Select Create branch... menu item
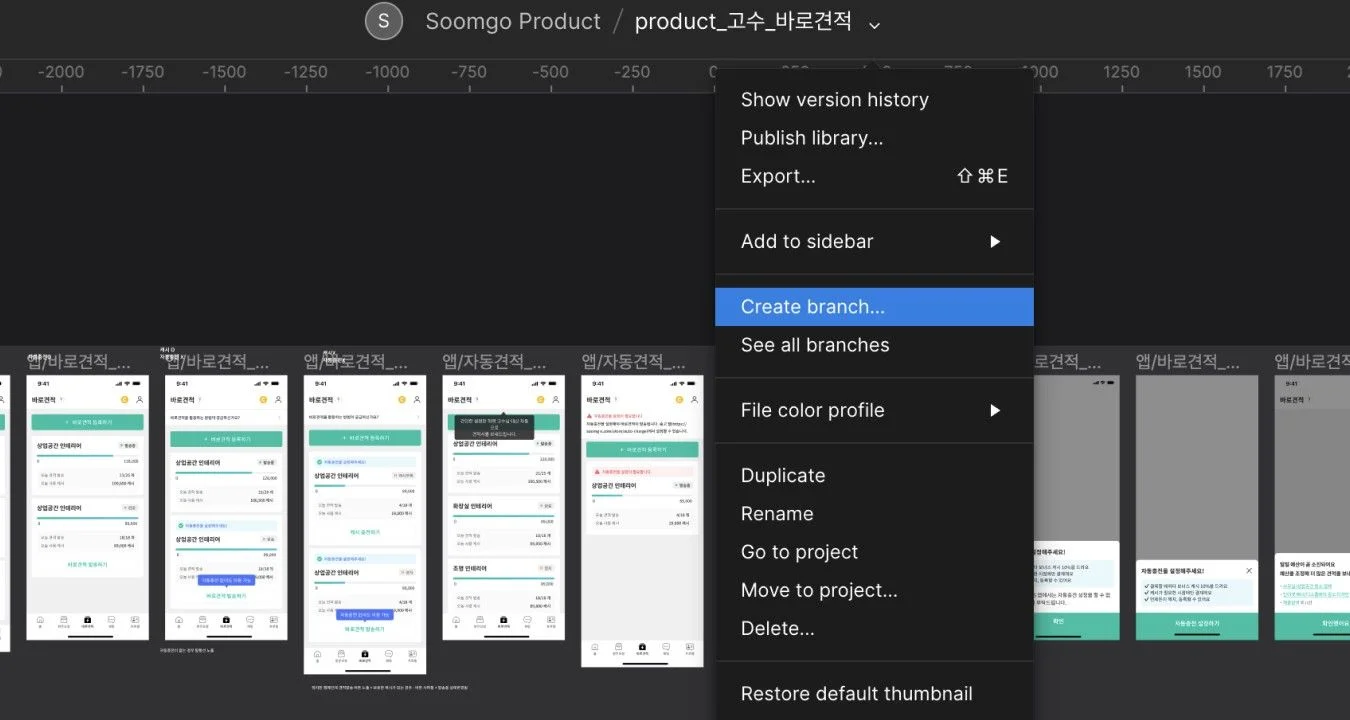This screenshot has width=1350, height=720. coord(812,307)
